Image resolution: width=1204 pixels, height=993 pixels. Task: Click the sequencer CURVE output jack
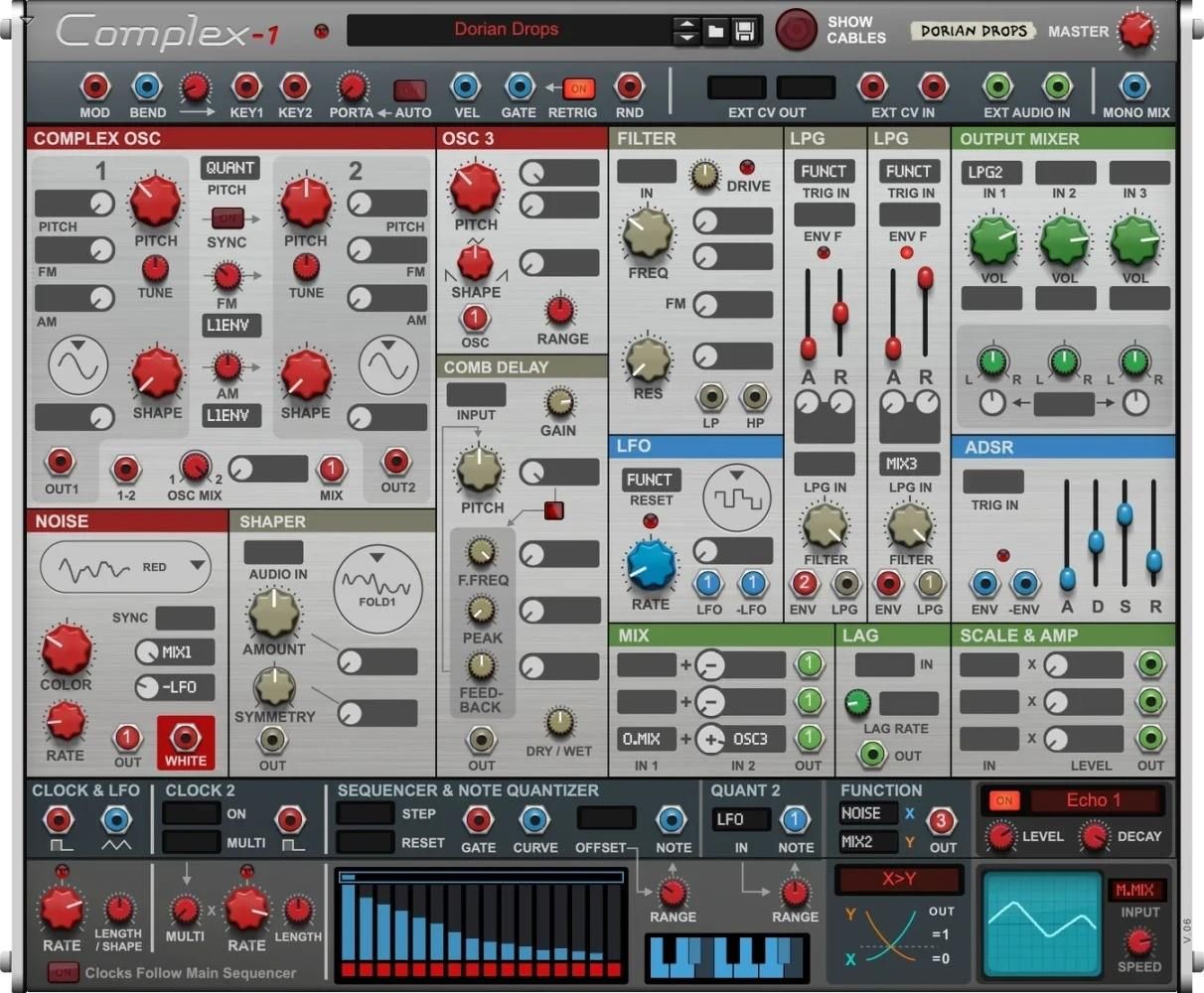[534, 820]
